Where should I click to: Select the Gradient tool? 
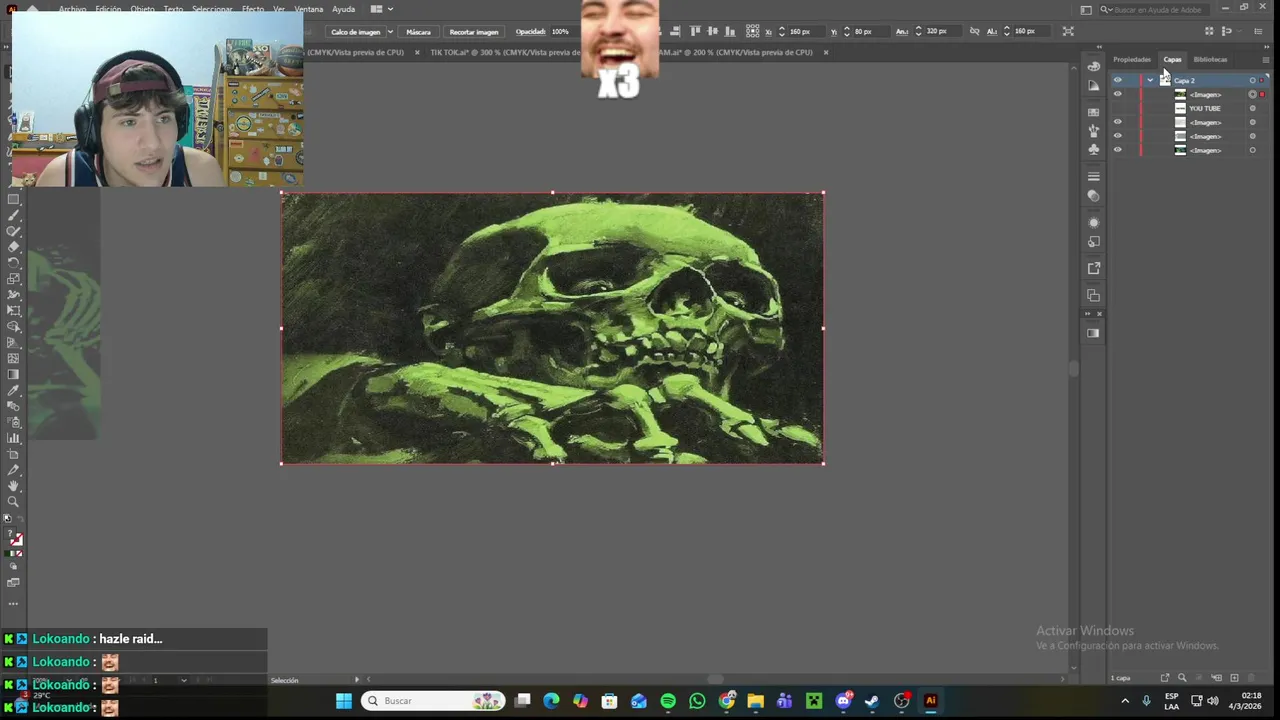click(x=14, y=375)
